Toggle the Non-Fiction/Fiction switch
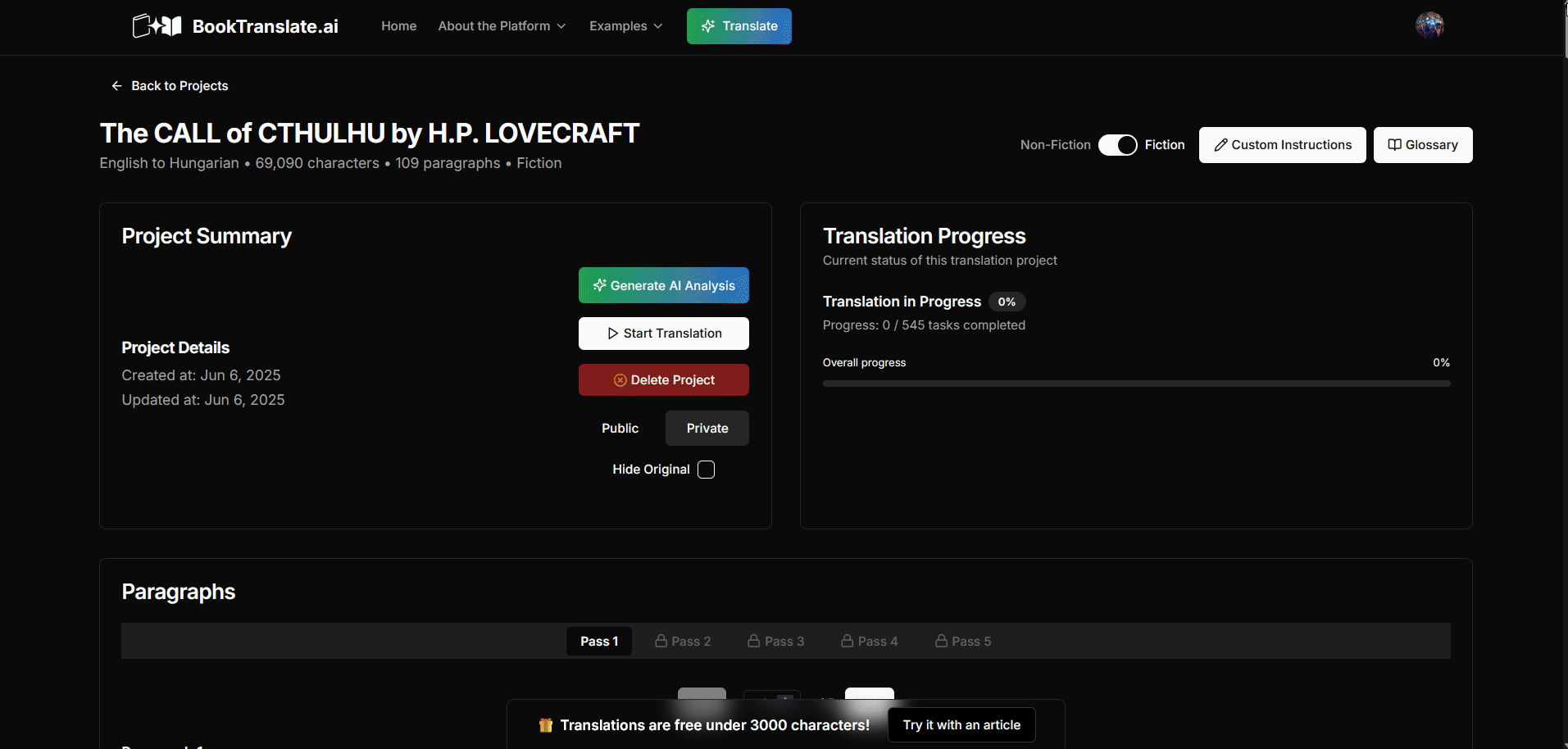Image resolution: width=1568 pixels, height=749 pixels. click(1117, 145)
